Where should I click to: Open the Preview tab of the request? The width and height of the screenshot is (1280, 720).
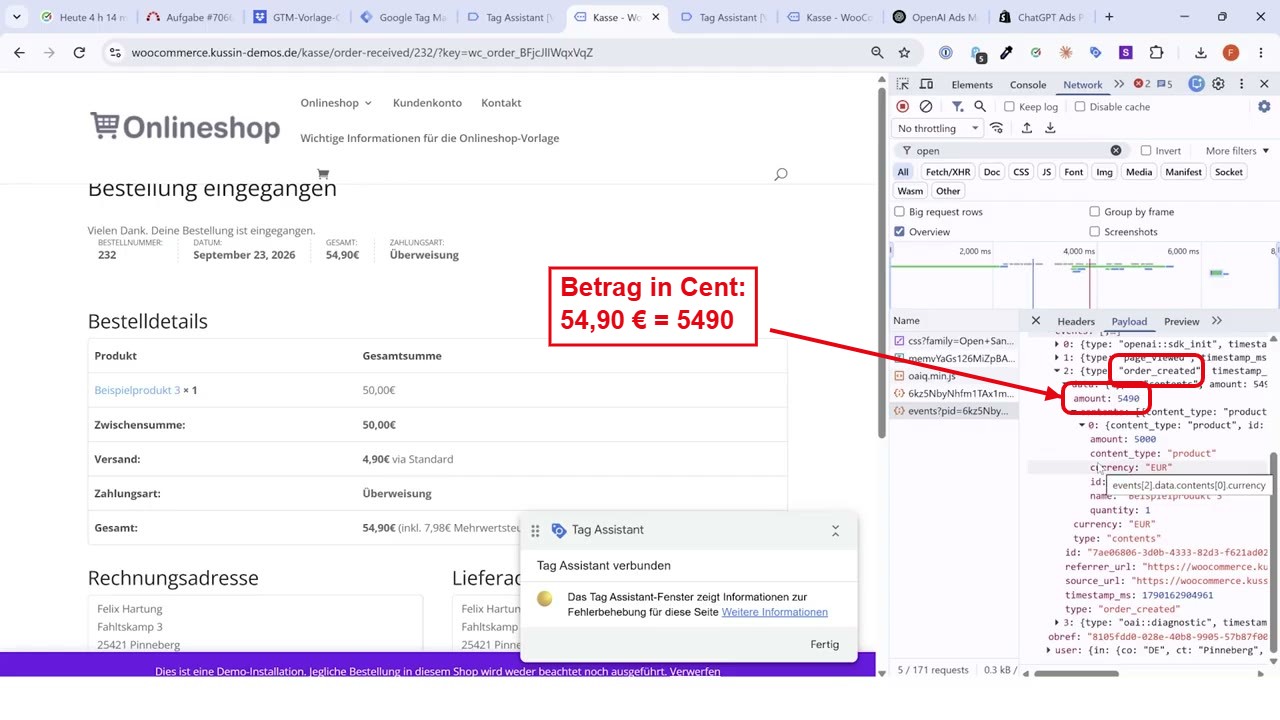pyautogui.click(x=1181, y=321)
